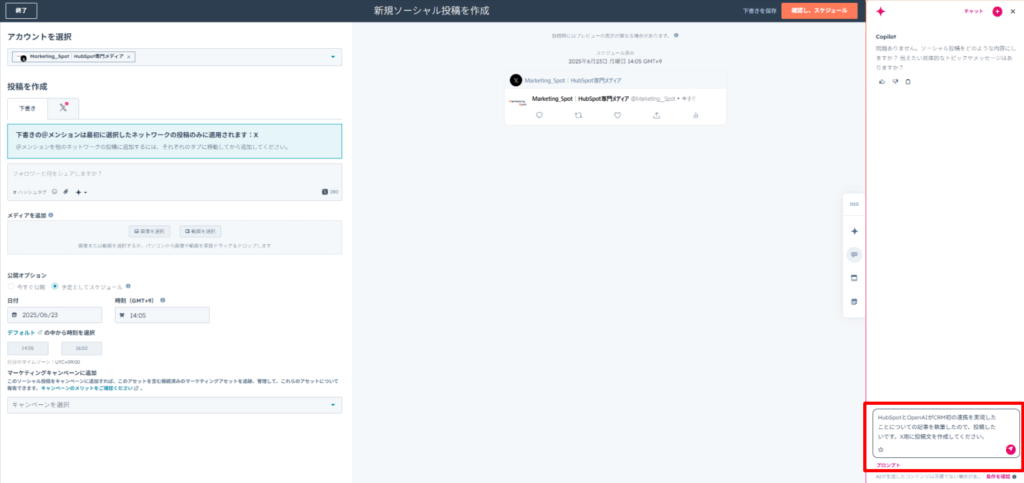Open the time field showing 14:05
The width and height of the screenshot is (1024, 483).
point(162,315)
